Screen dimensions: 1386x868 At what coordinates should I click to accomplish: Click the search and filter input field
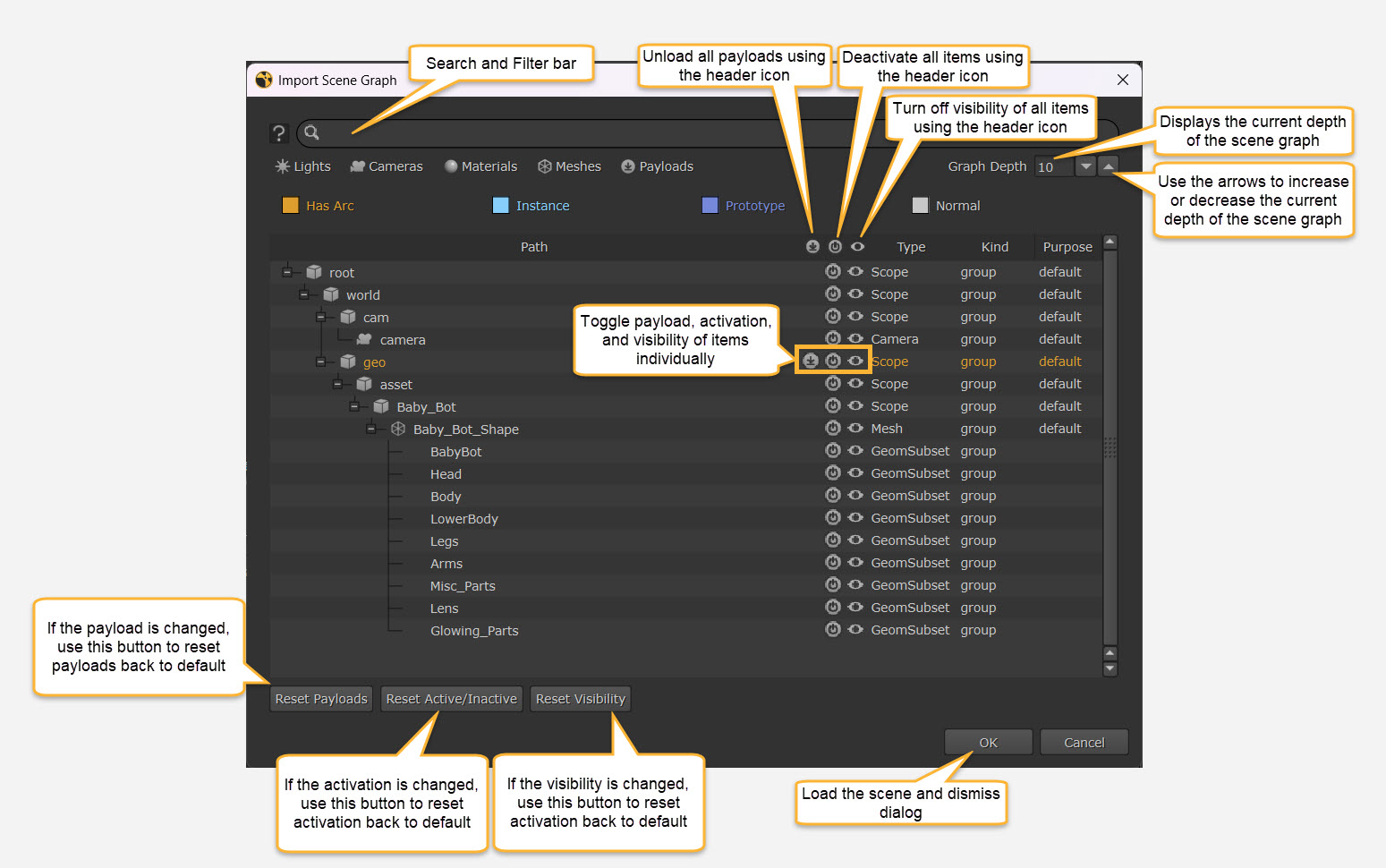point(573,133)
